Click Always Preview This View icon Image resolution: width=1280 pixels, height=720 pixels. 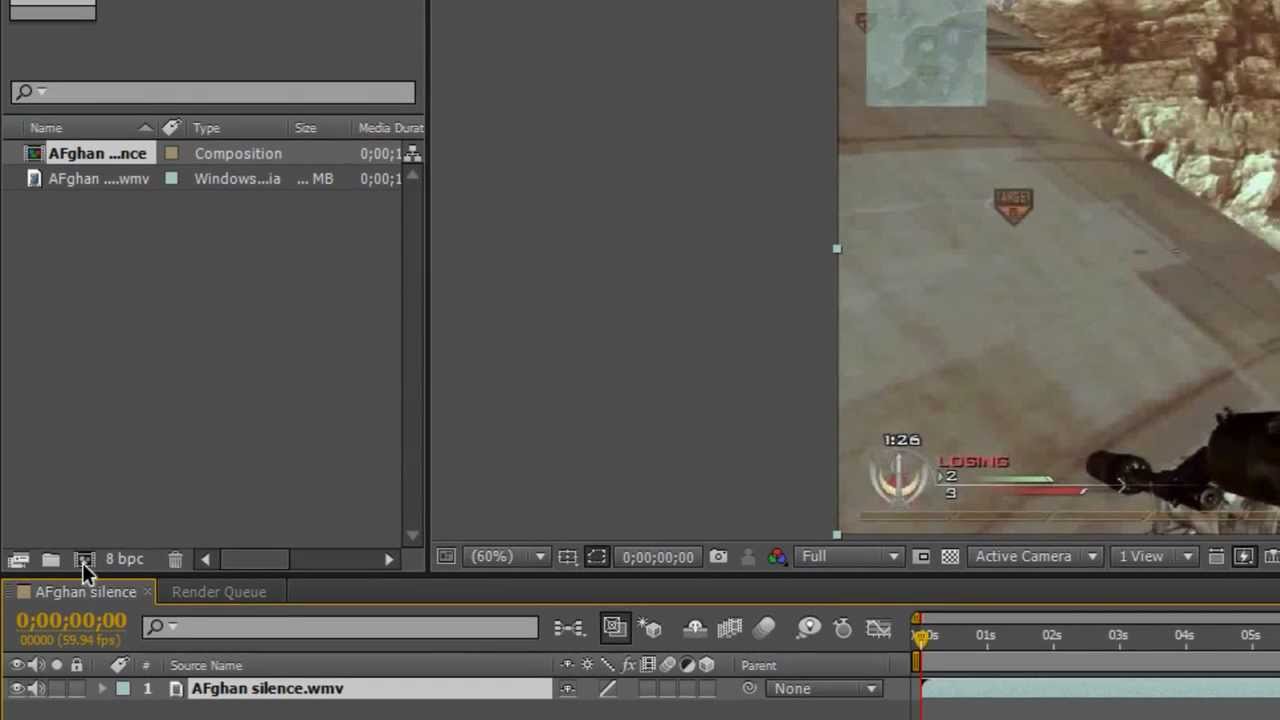tap(446, 557)
